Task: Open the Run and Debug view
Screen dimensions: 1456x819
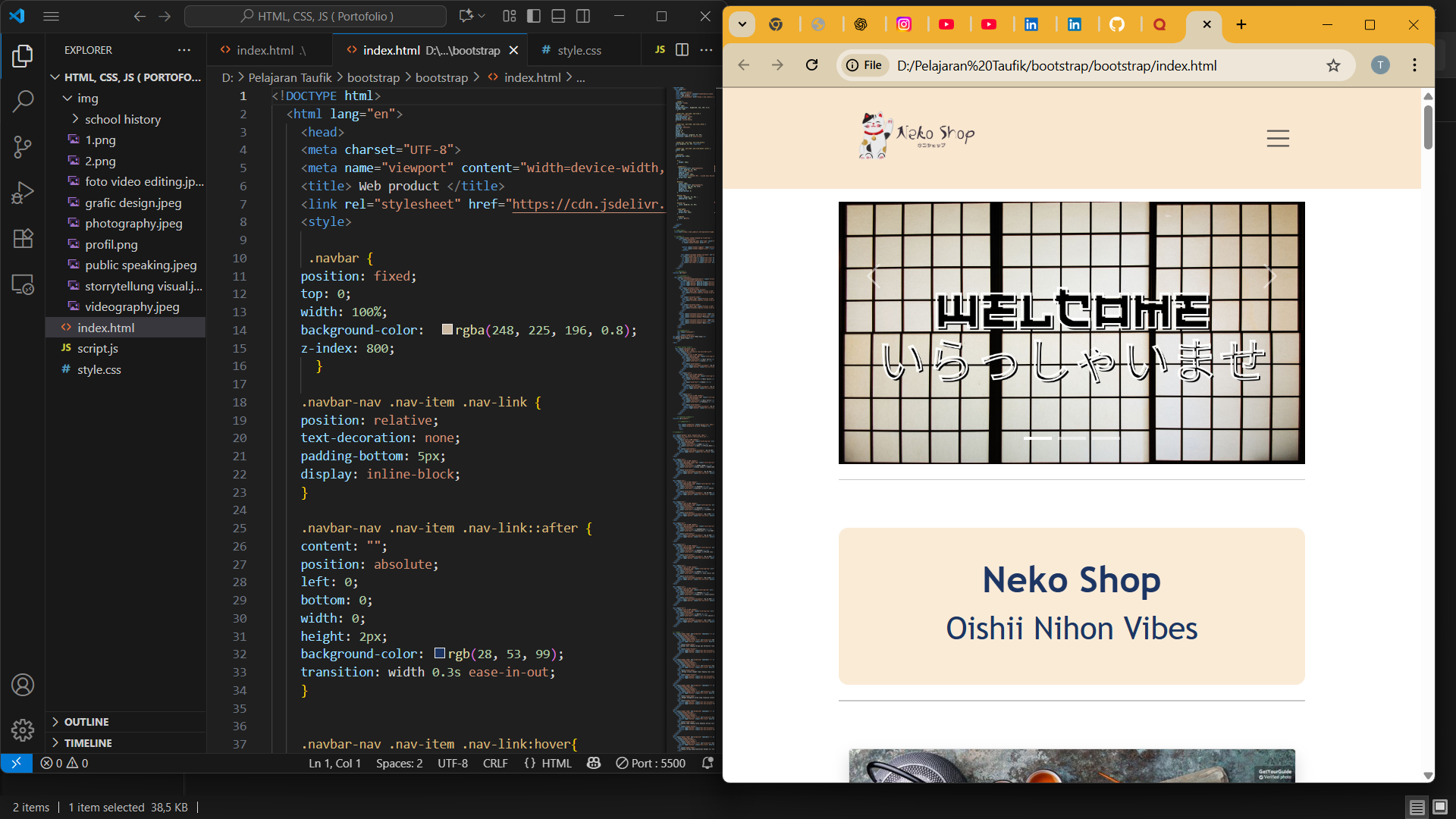Action: pos(23,193)
